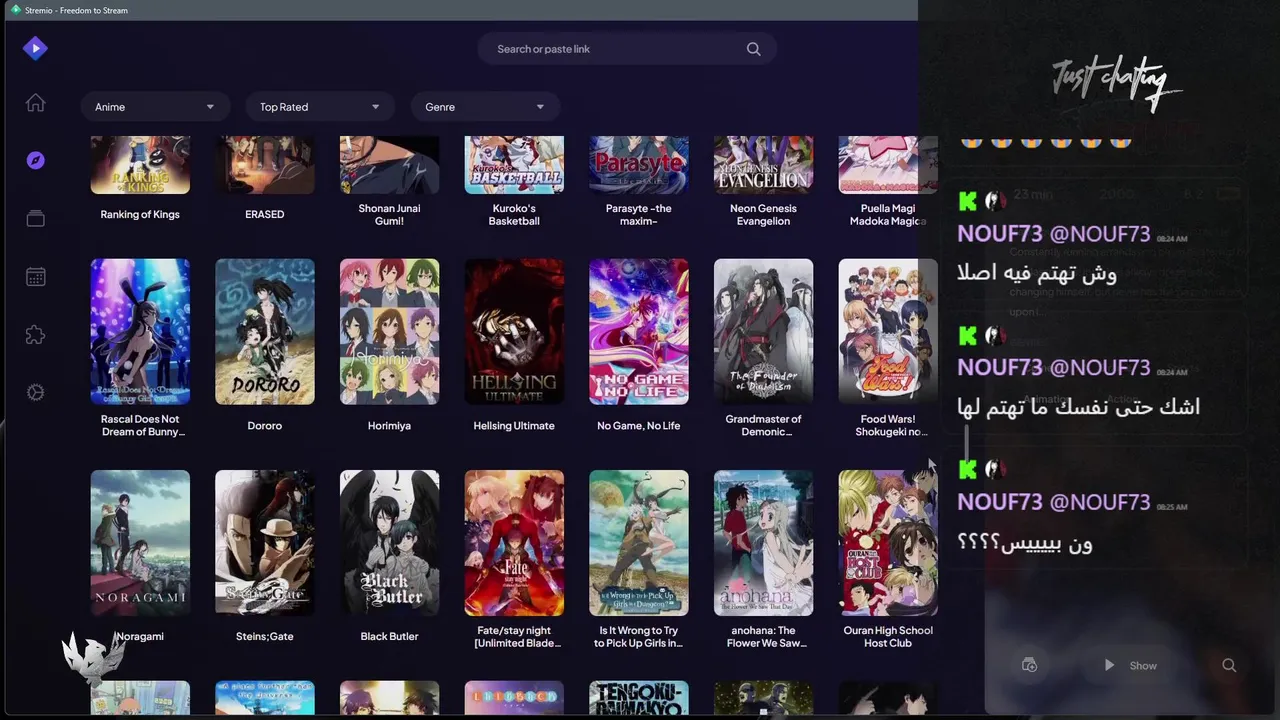Open Grandmaster of Demonic poster

point(763,332)
